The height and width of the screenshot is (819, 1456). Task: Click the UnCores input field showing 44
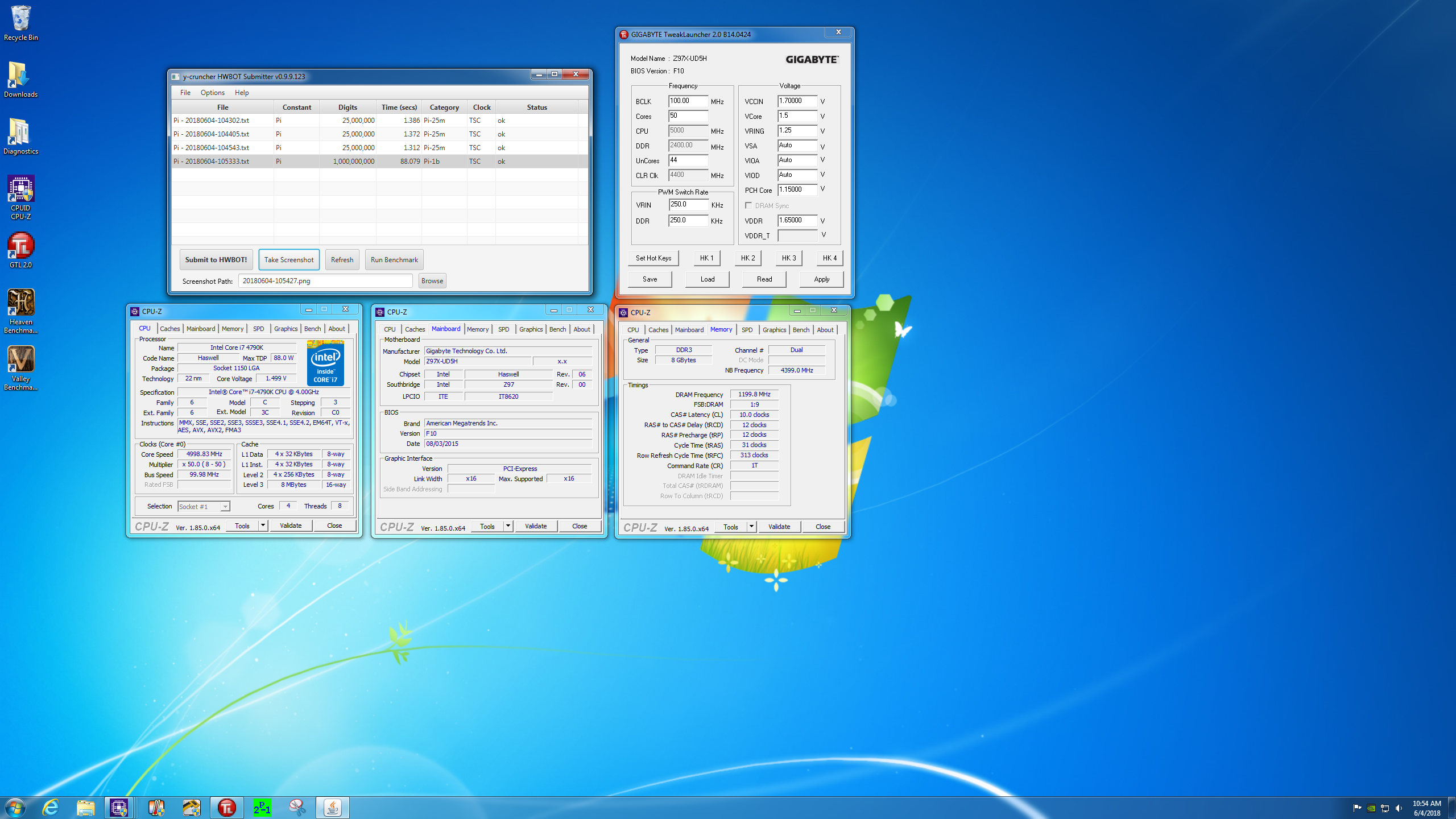click(x=688, y=160)
